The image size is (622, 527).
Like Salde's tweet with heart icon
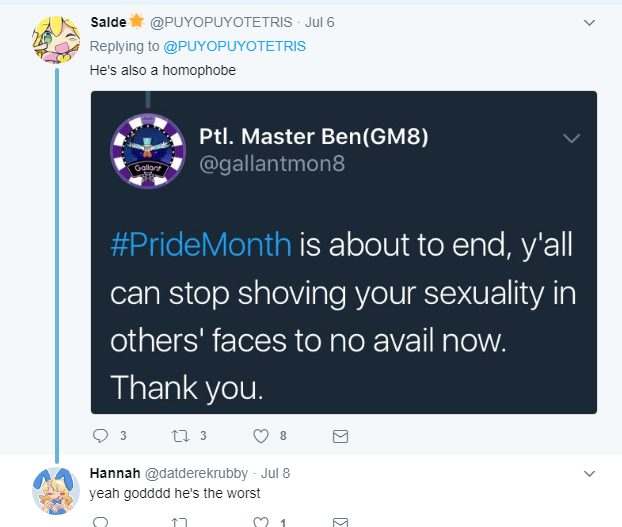(x=261, y=436)
